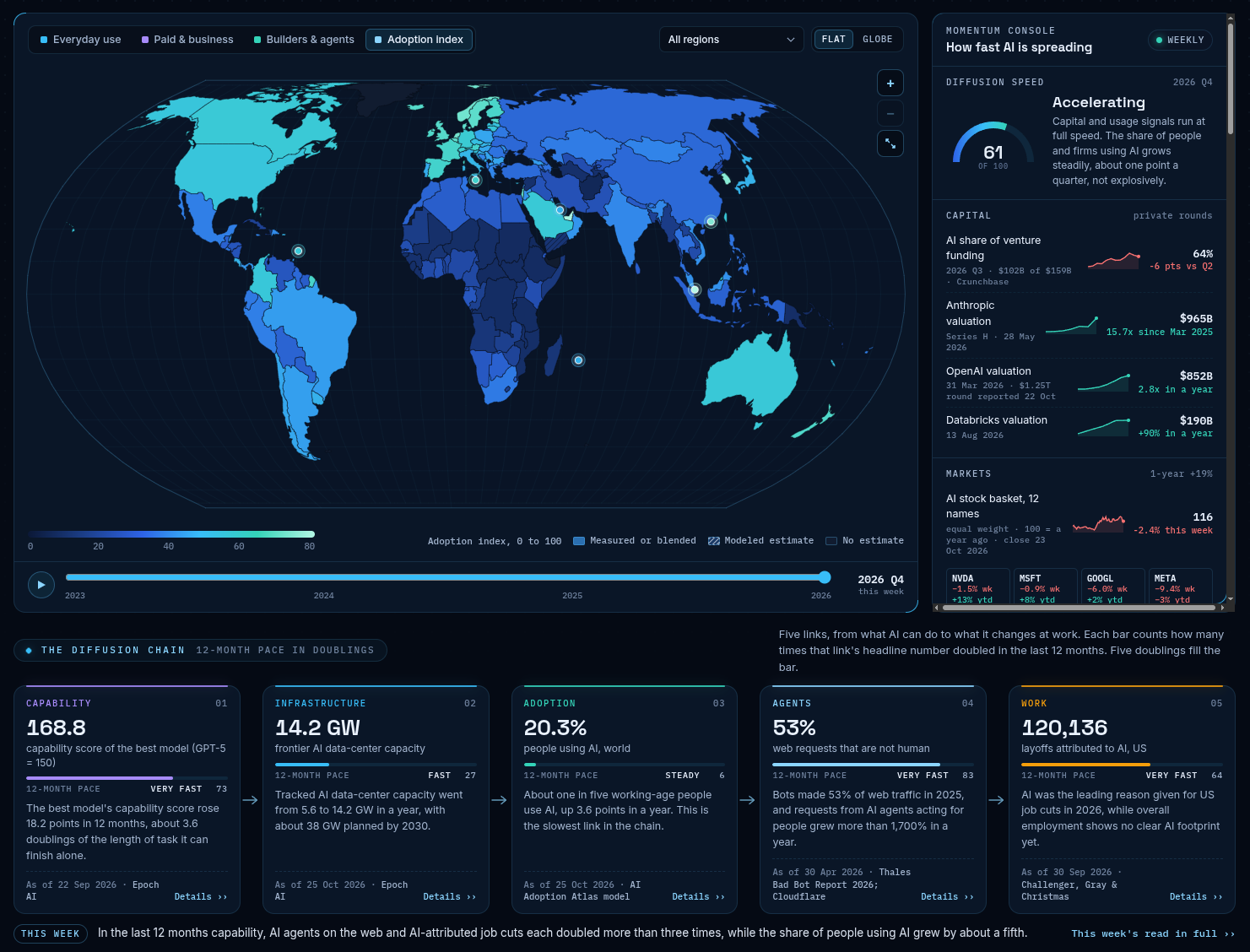Select the Adoption index tab
The height and width of the screenshot is (952, 1250).
[419, 40]
